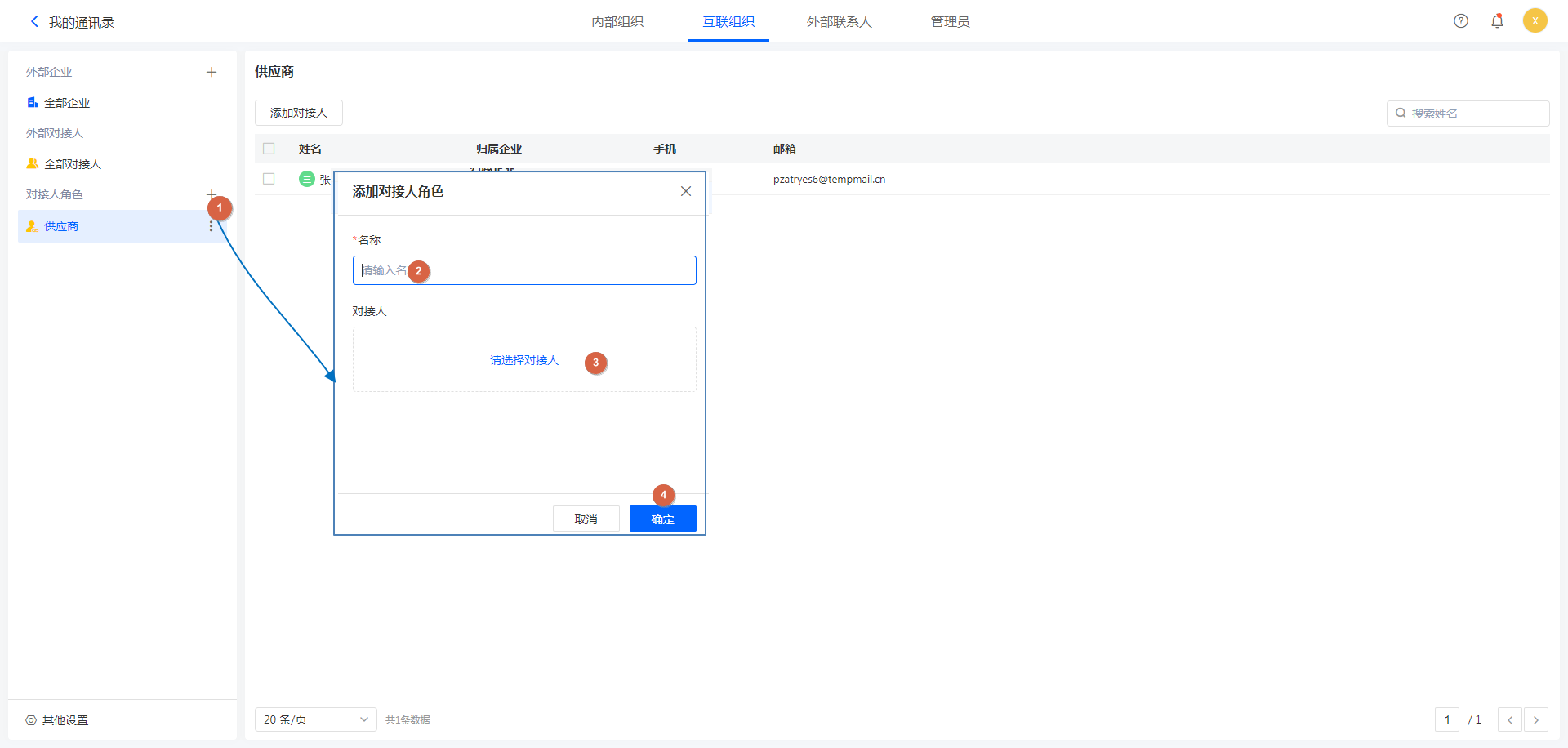This screenshot has height=748, width=1568.
Task: Click the 请选择对接人 link
Action: pyautogui.click(x=524, y=360)
